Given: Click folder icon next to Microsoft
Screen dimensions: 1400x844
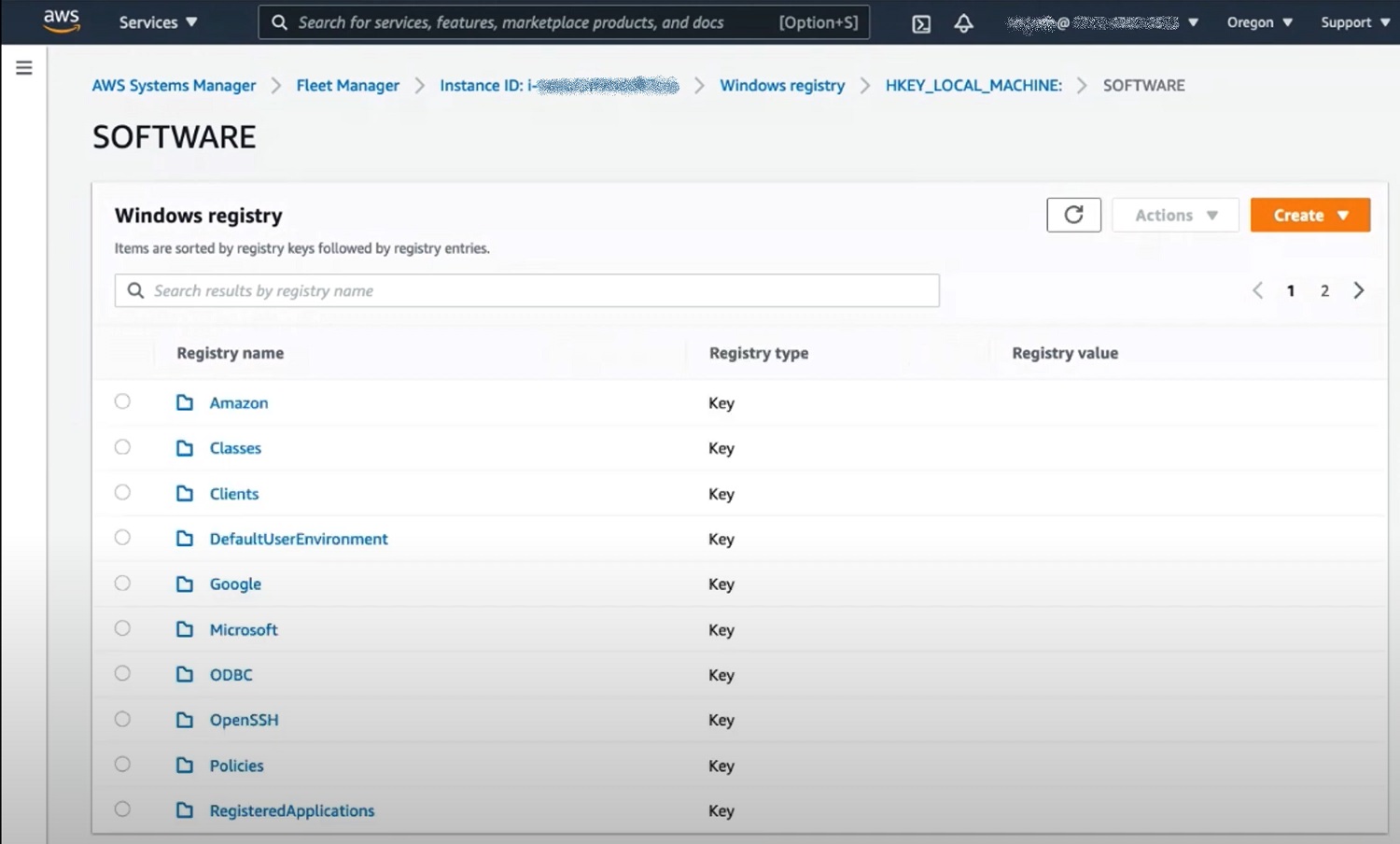Looking at the screenshot, I should 185,629.
